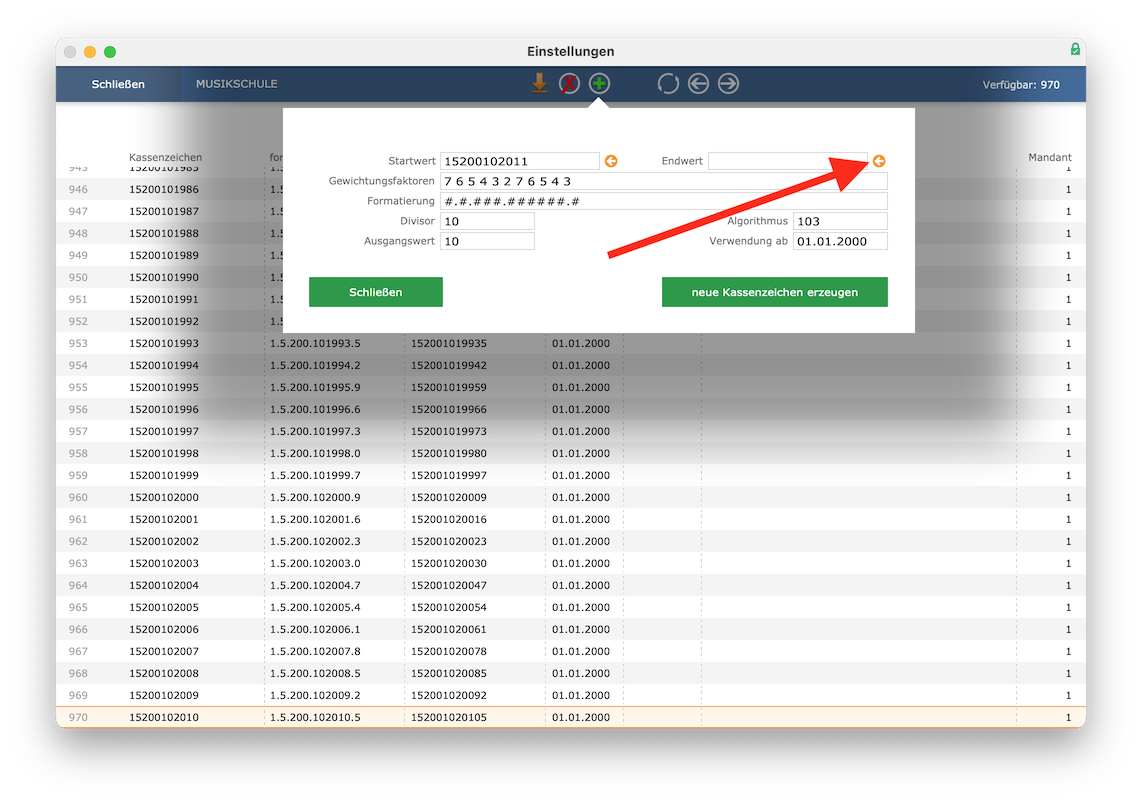The width and height of the screenshot is (1142, 802).
Task: Click the Kassenzeichen column header
Action: point(165,157)
